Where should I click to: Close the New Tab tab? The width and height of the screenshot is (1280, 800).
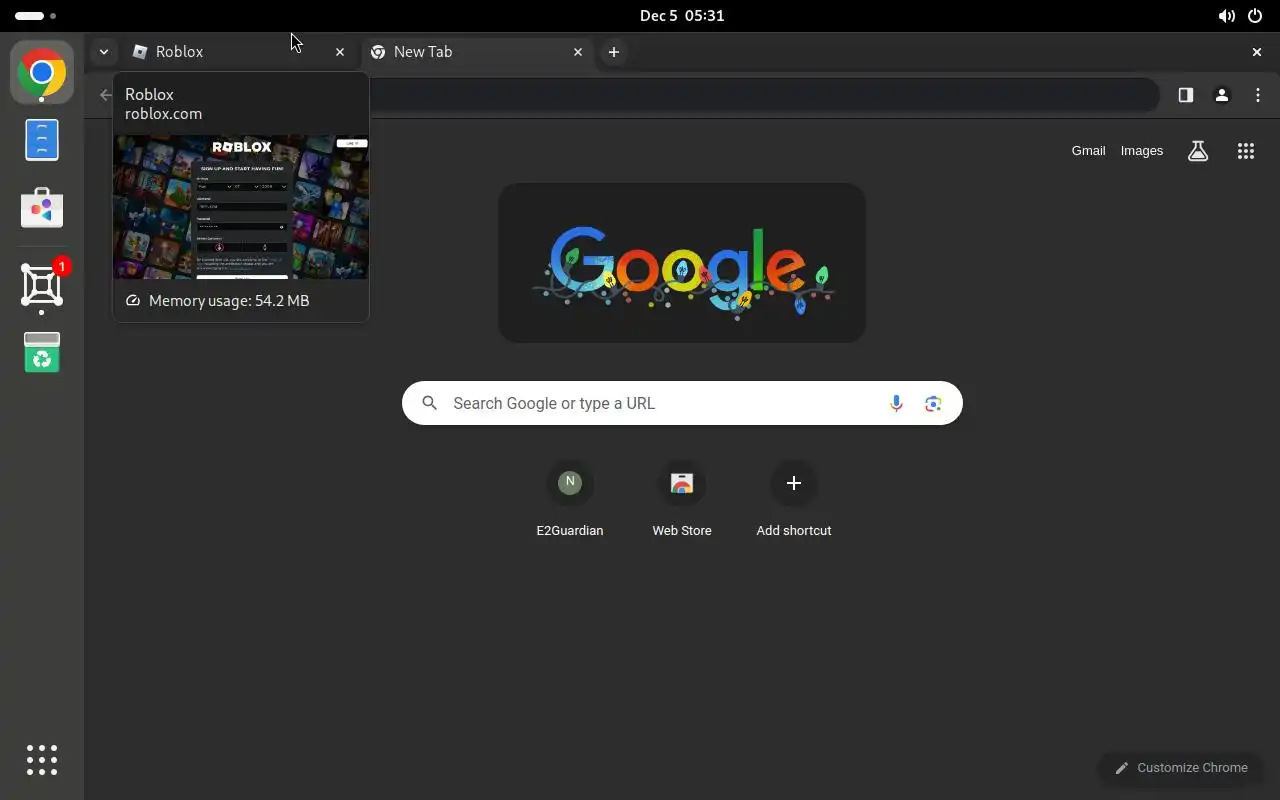578,52
